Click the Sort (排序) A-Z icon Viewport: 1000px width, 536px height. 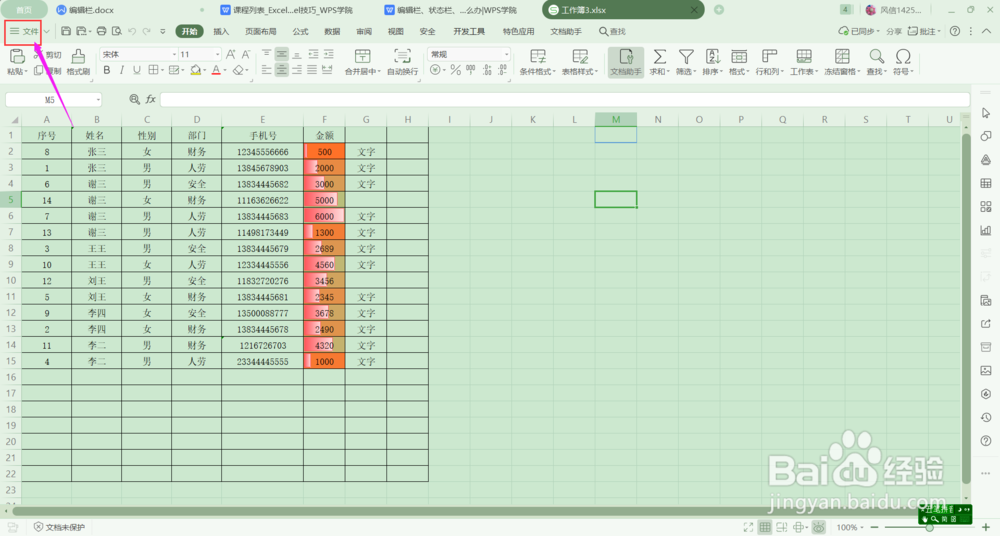point(712,57)
